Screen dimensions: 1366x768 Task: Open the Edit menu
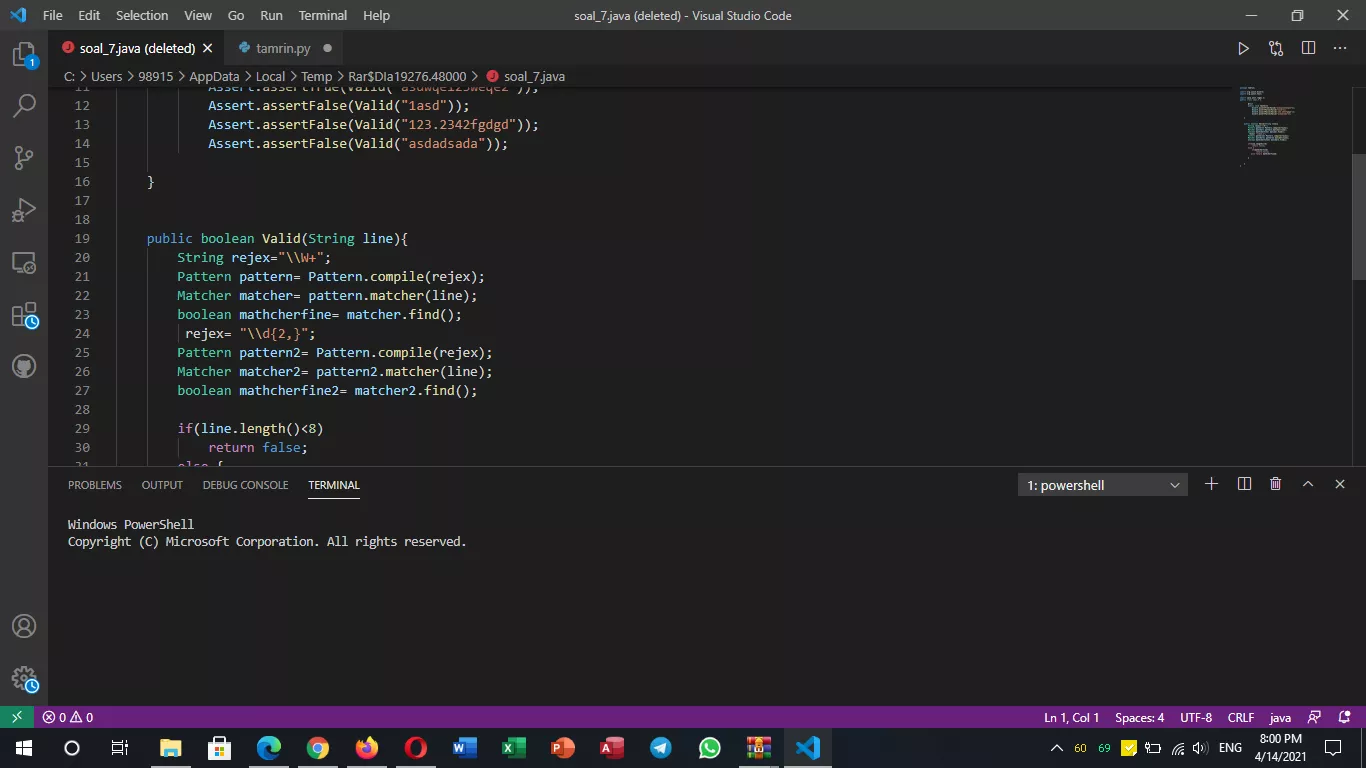(x=89, y=15)
